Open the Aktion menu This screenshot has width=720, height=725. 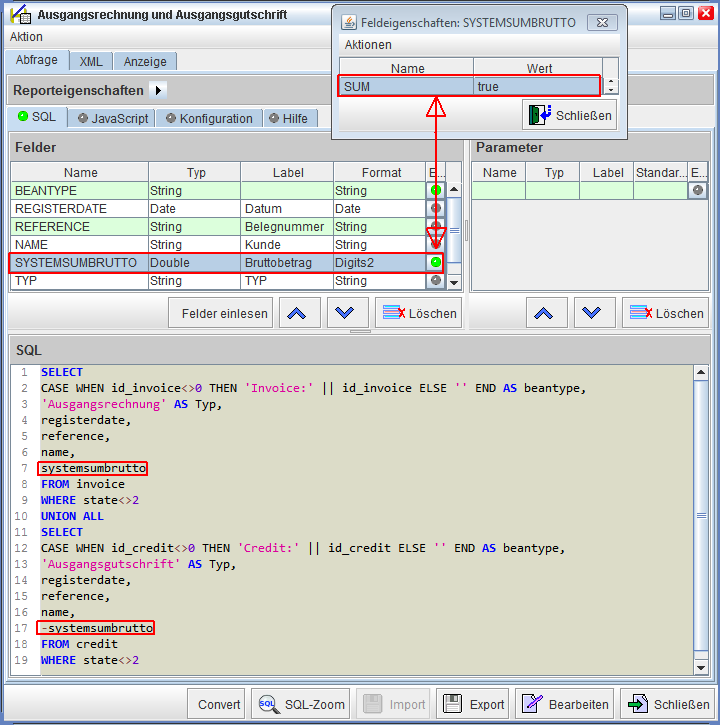pyautogui.click(x=26, y=37)
